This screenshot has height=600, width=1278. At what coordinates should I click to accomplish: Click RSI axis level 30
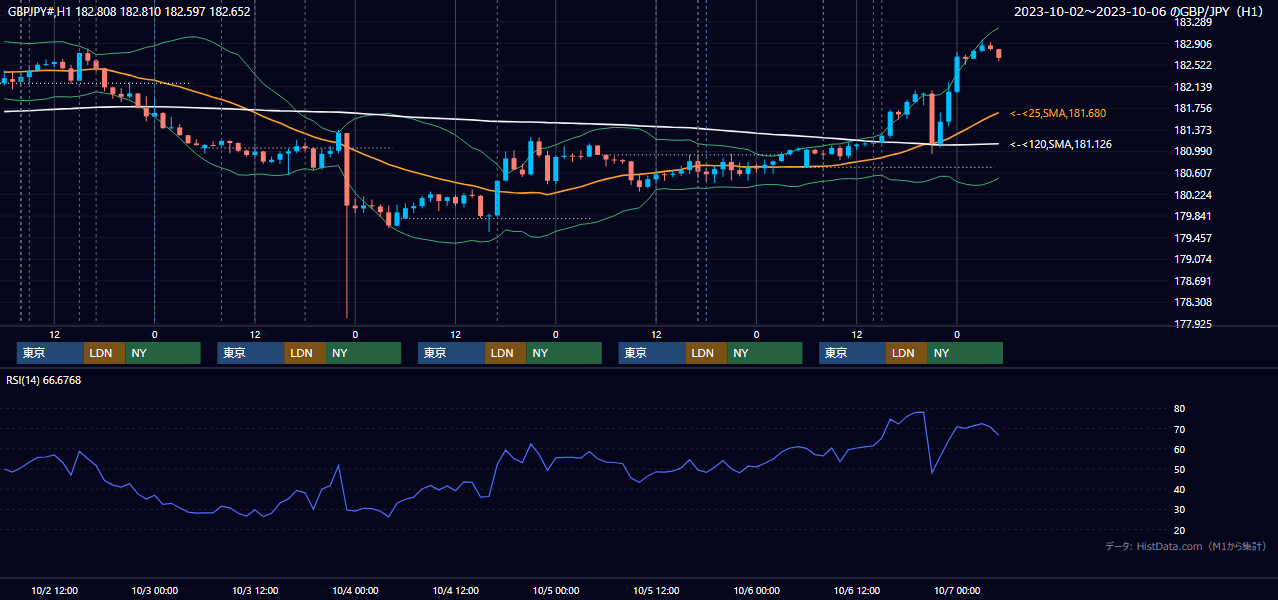(1179, 510)
